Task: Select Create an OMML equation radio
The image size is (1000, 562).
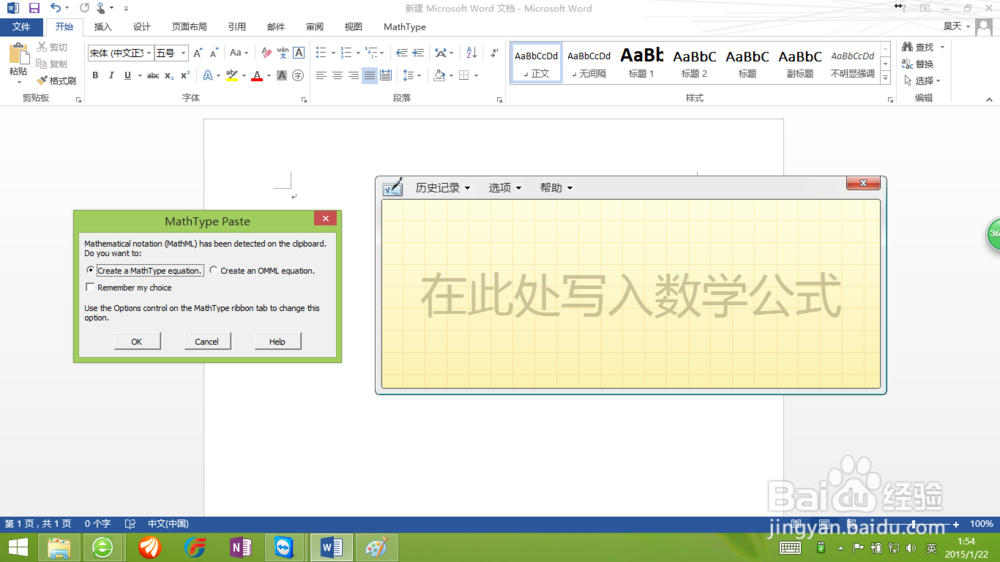Action: coord(213,270)
